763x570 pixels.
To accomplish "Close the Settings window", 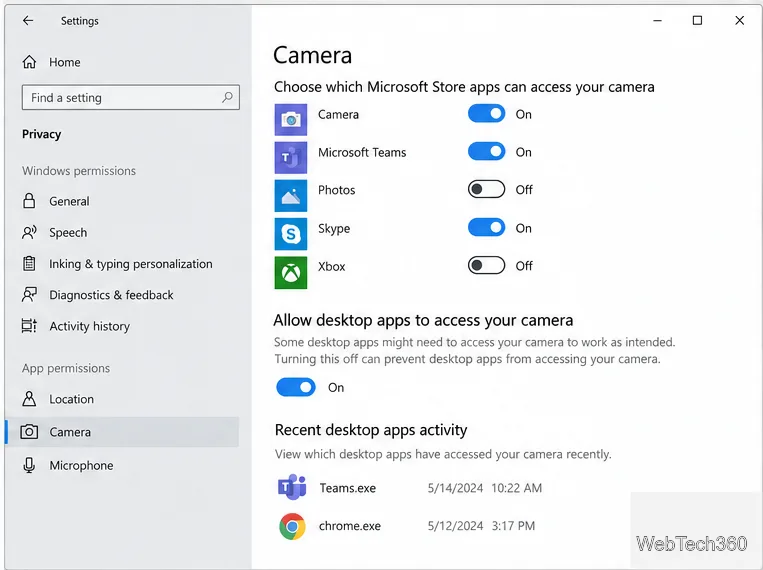I will (740, 20).
